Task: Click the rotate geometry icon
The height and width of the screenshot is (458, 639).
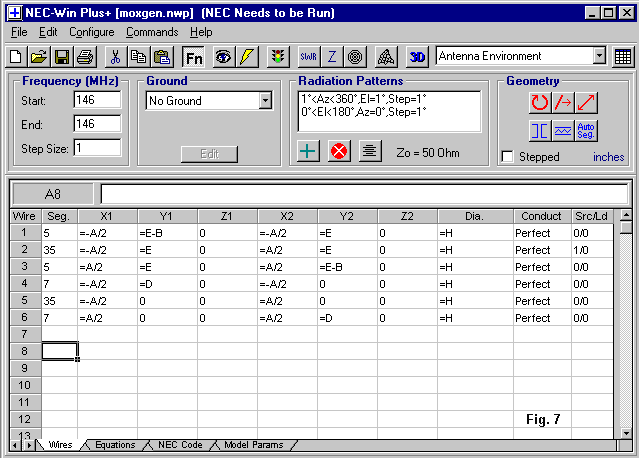Action: [540, 102]
